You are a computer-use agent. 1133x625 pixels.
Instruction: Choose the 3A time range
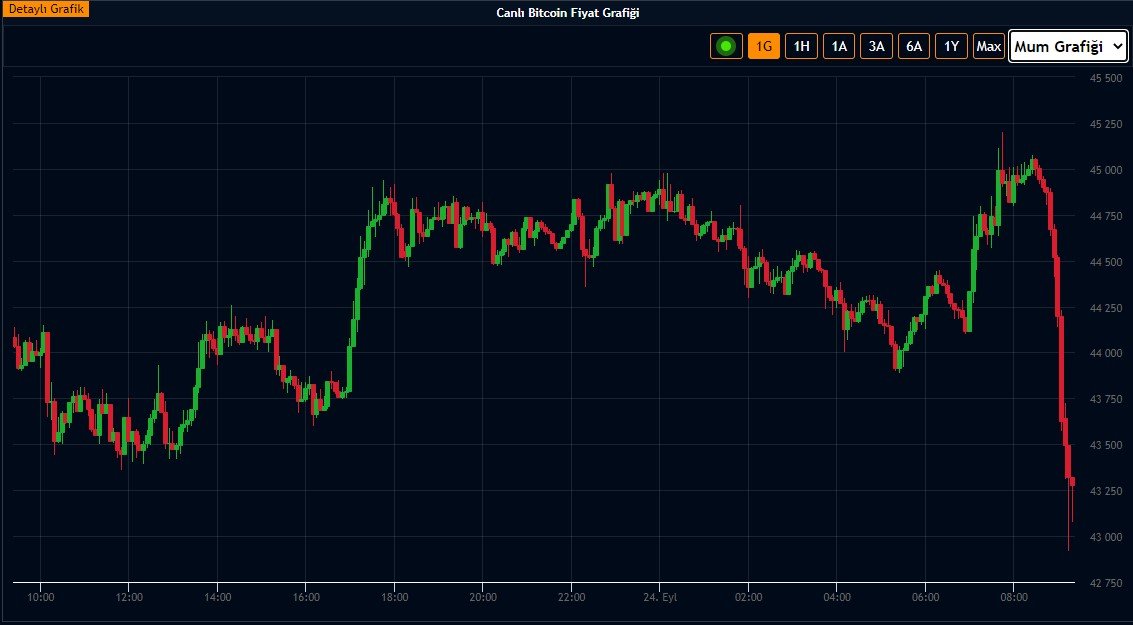[876, 46]
